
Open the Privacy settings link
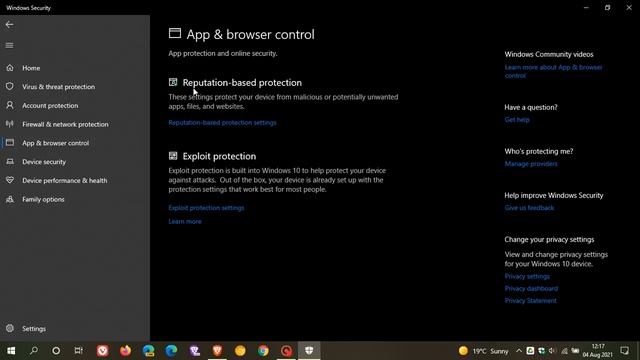click(527, 276)
